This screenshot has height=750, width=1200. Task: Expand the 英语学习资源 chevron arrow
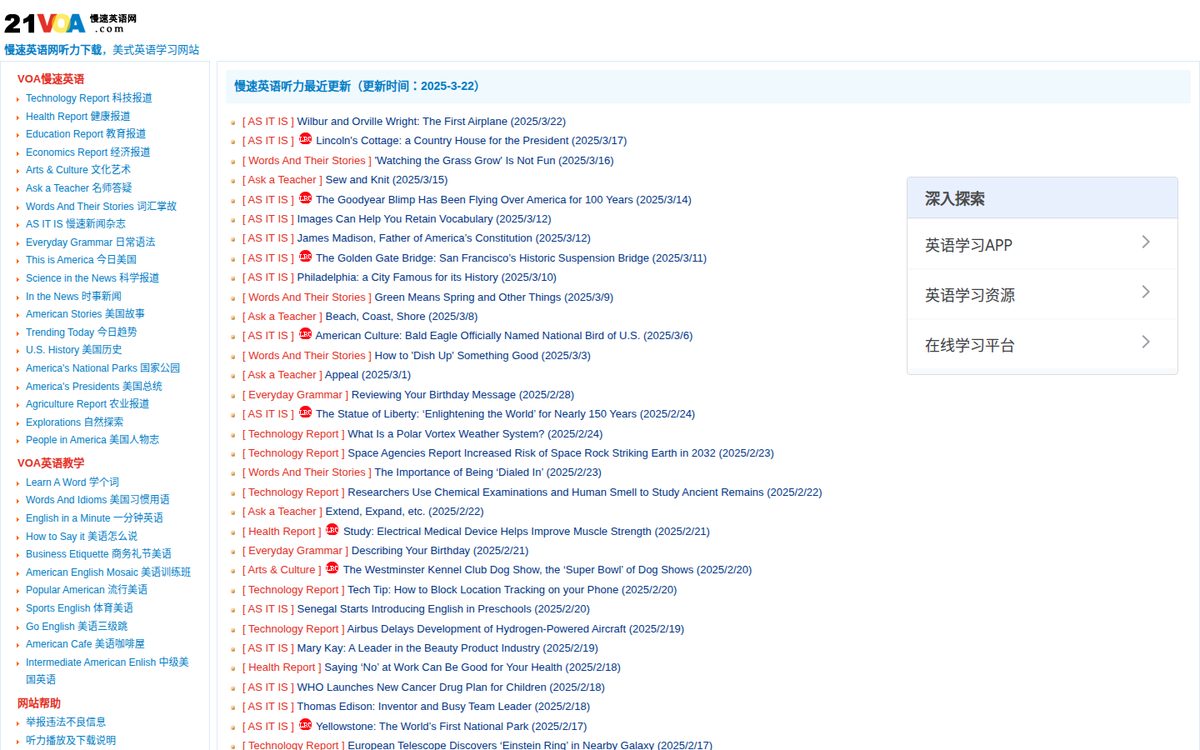pyautogui.click(x=1146, y=292)
